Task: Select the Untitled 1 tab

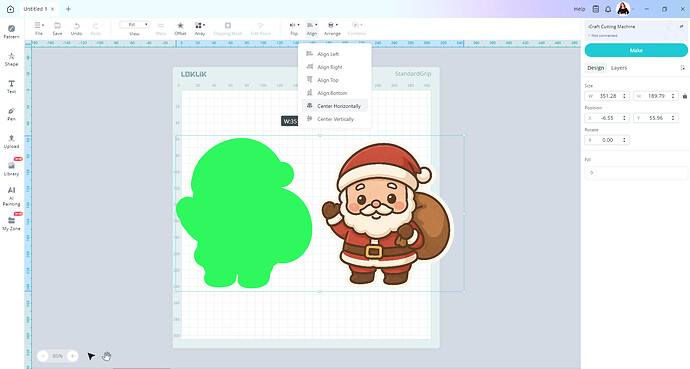Action: point(35,9)
